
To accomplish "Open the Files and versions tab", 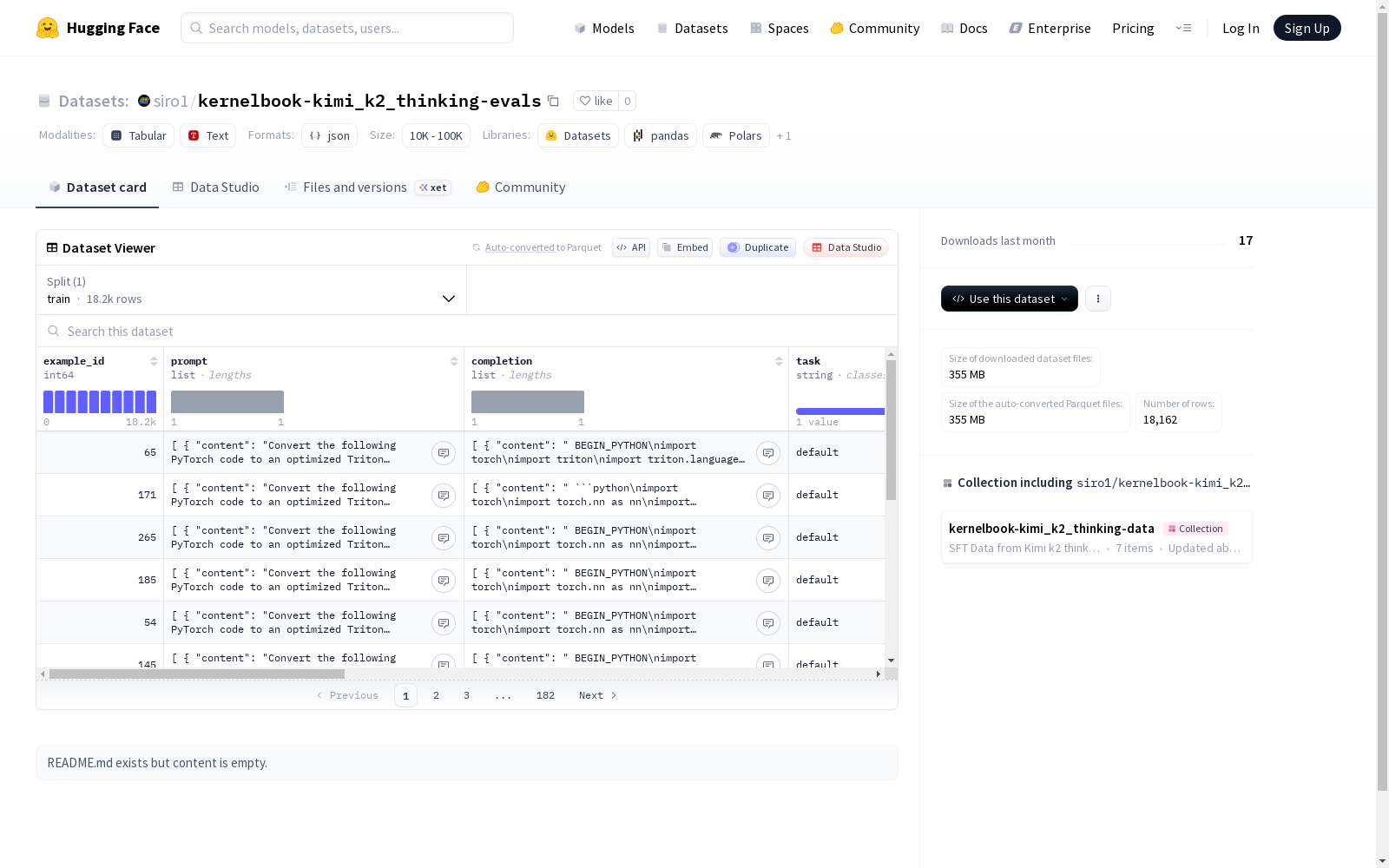I will tap(367, 187).
